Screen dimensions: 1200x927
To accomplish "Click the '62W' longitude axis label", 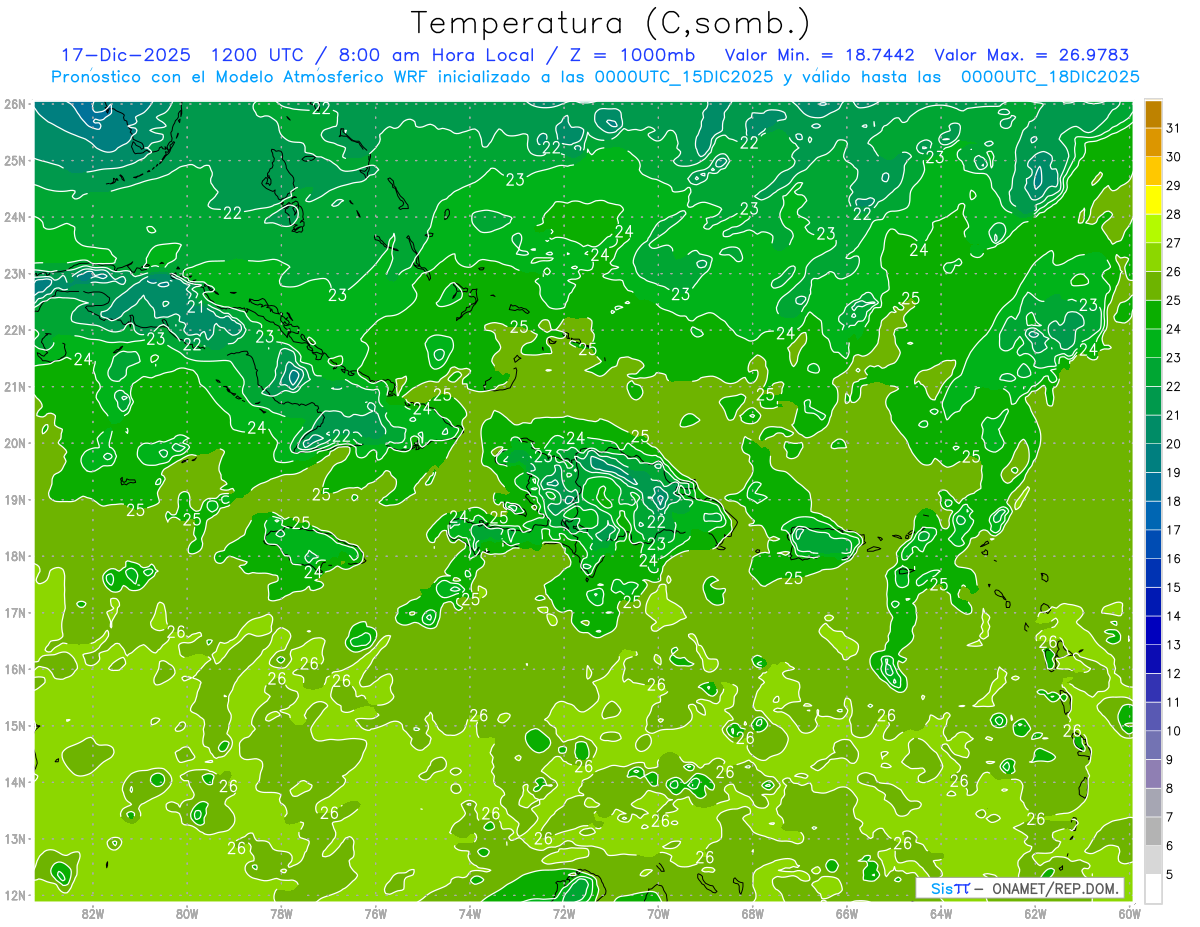I will click(1035, 913).
